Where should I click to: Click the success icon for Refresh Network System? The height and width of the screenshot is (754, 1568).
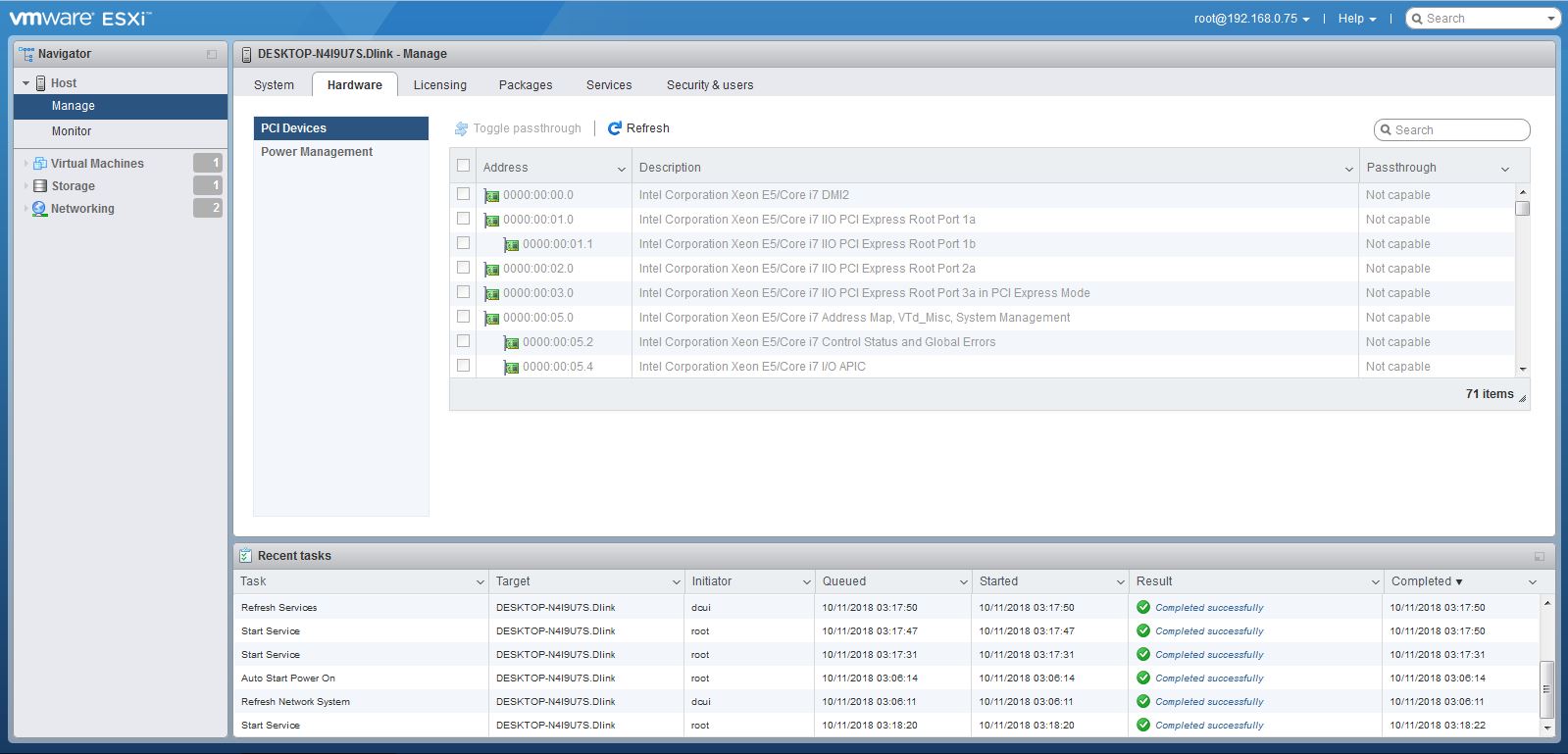coord(1143,701)
